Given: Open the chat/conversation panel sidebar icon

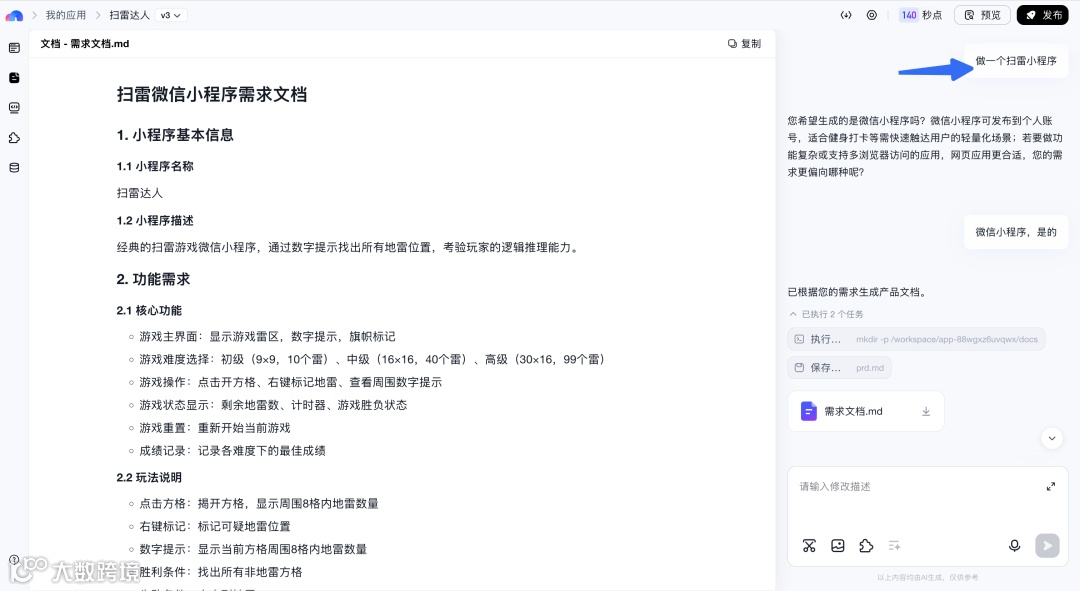Looking at the screenshot, I should click(x=14, y=48).
